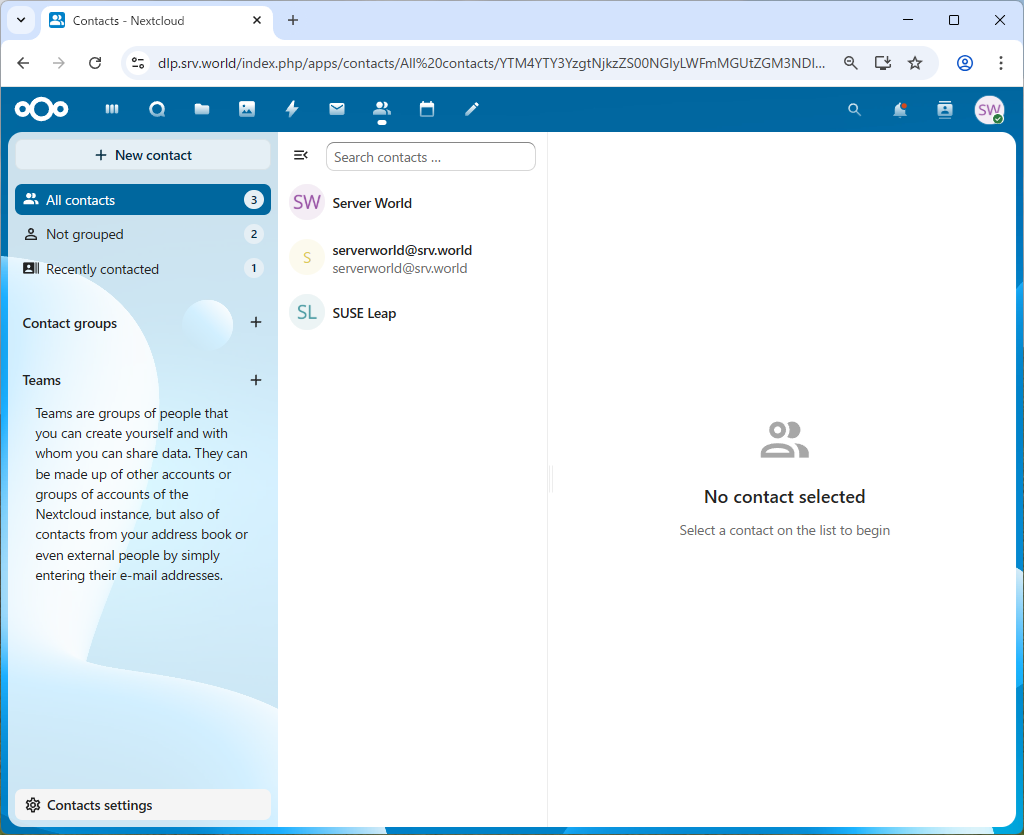Select Recently contacted in sidebar
This screenshot has width=1024, height=835.
pyautogui.click(x=143, y=269)
